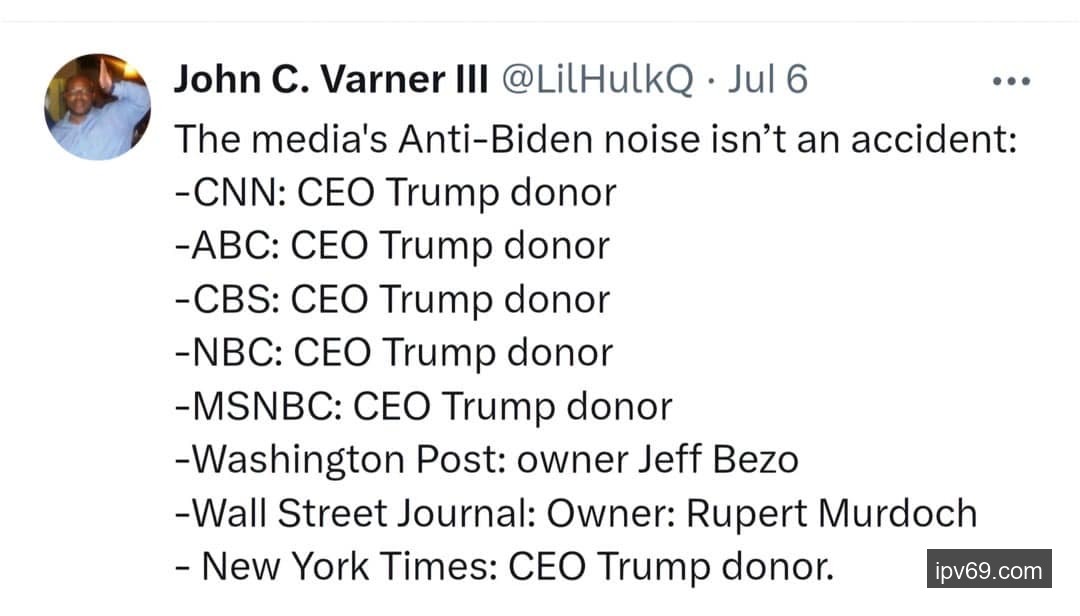Click the @LilHulkQ handle
Screen dimensions: 1080x616
click(596, 80)
